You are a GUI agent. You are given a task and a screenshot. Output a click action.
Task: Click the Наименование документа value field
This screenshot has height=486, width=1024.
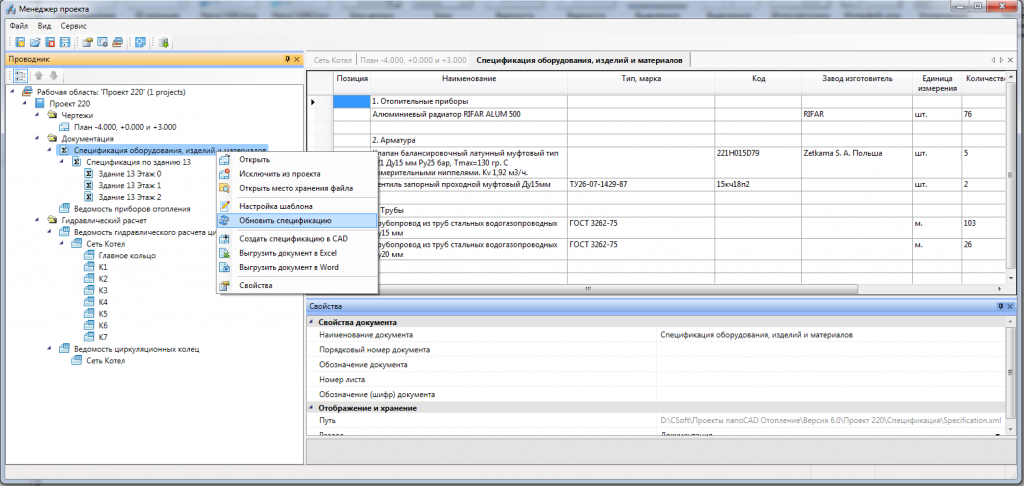coord(831,335)
